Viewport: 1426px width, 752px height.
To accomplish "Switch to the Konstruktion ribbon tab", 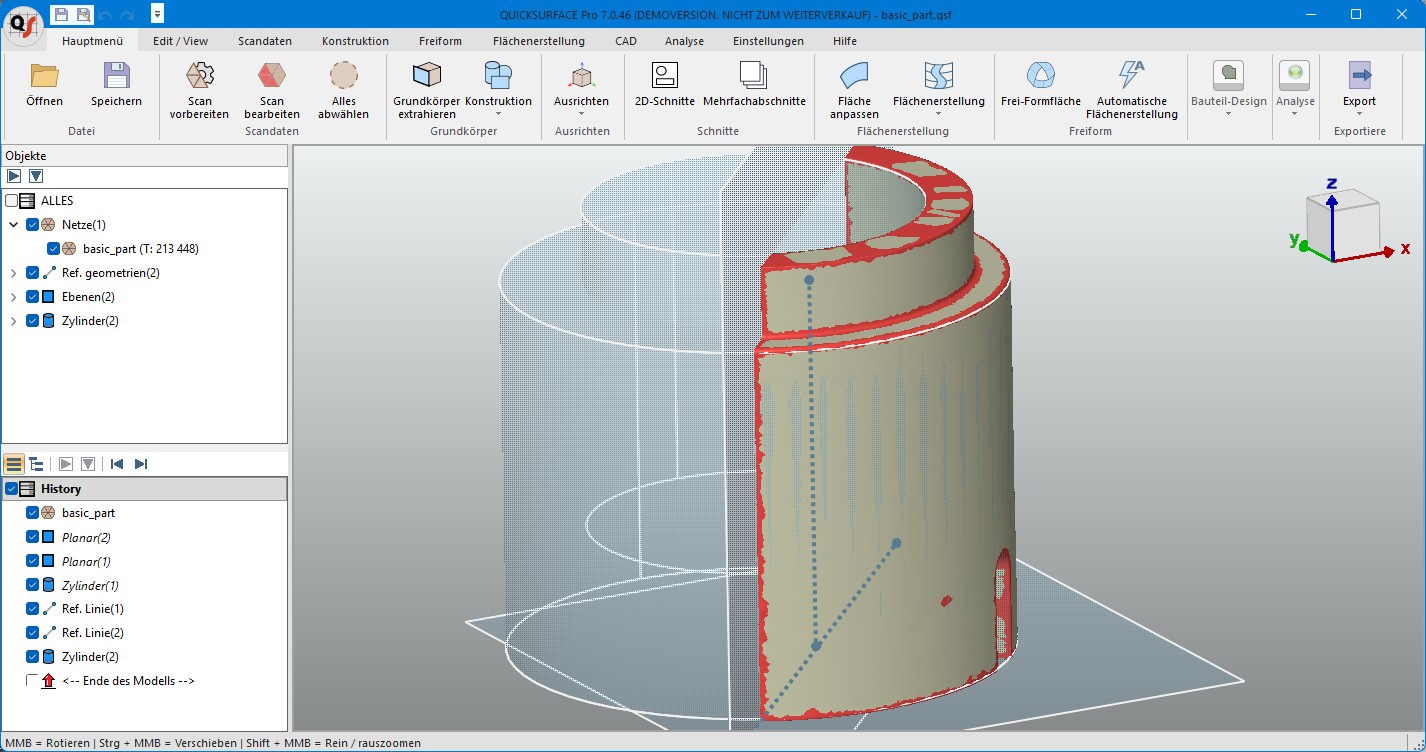I will coord(355,41).
